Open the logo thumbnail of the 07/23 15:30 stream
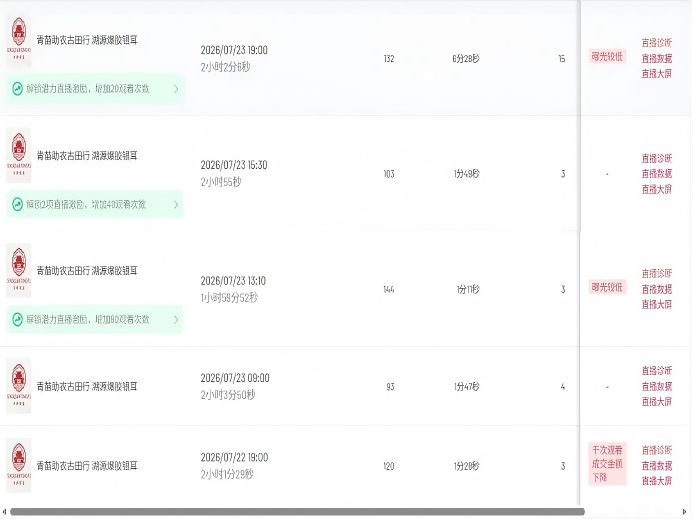Viewport: 693px width, 519px height. [19, 155]
